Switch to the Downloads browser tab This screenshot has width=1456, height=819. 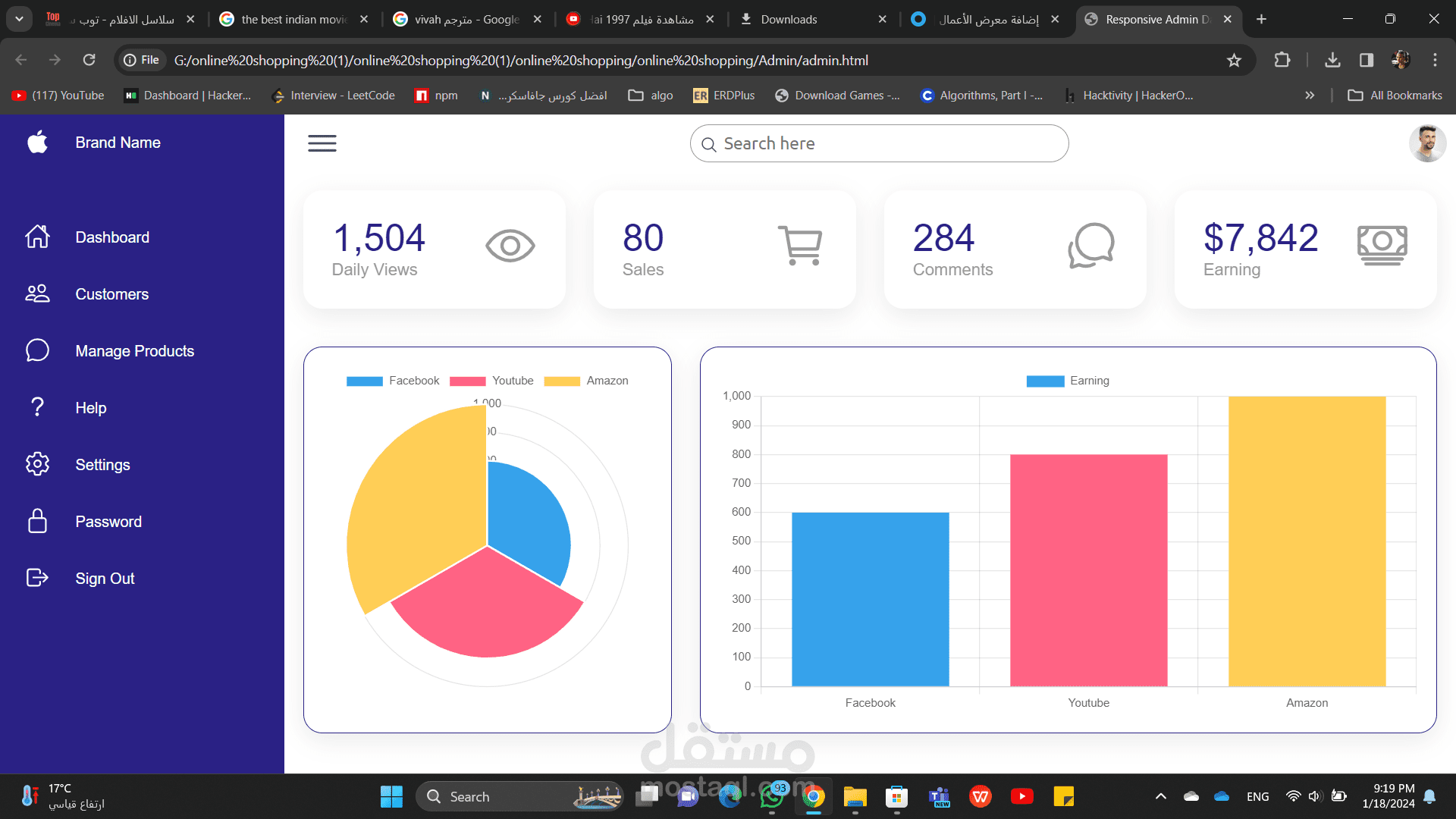(x=789, y=20)
